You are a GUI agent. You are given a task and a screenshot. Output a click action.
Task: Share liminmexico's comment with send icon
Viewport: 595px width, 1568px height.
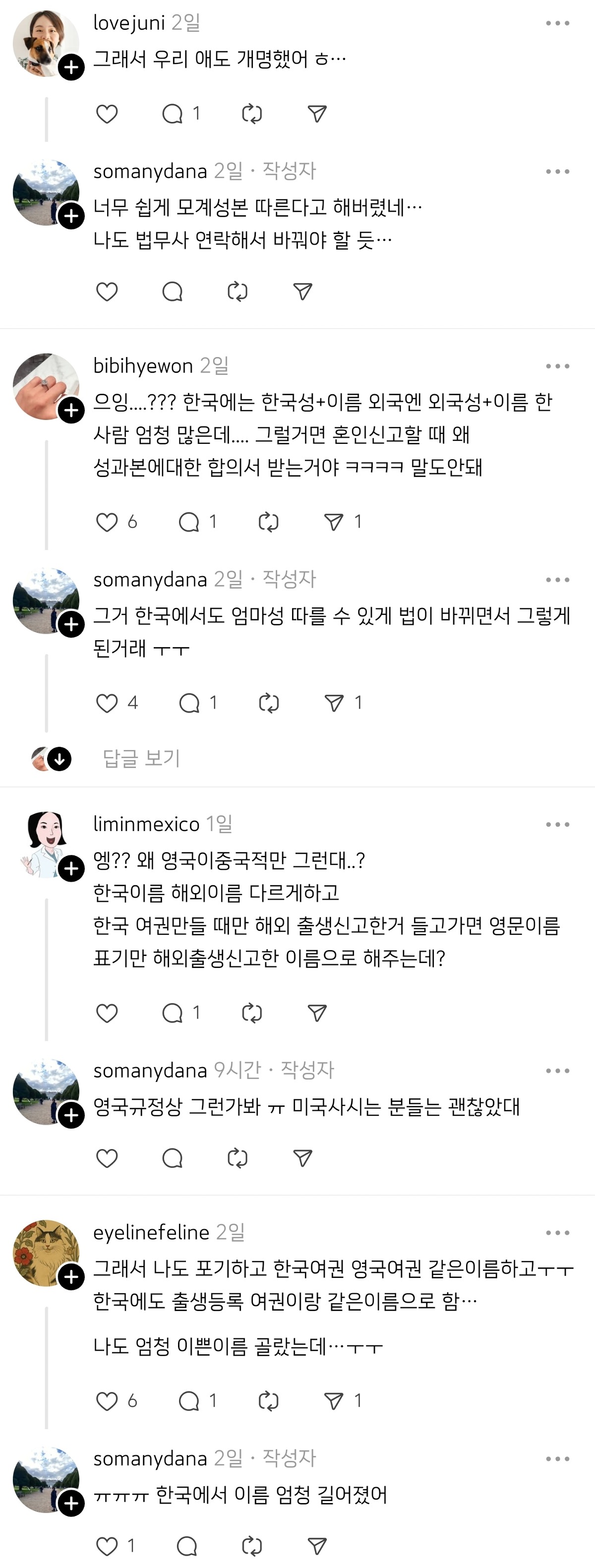[x=317, y=1013]
